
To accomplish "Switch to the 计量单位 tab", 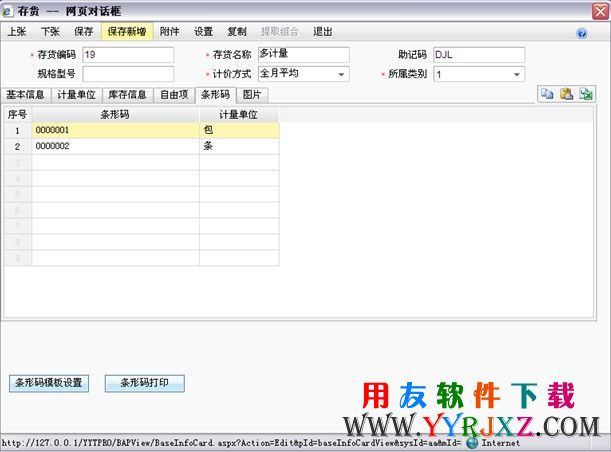I will coord(76,95).
